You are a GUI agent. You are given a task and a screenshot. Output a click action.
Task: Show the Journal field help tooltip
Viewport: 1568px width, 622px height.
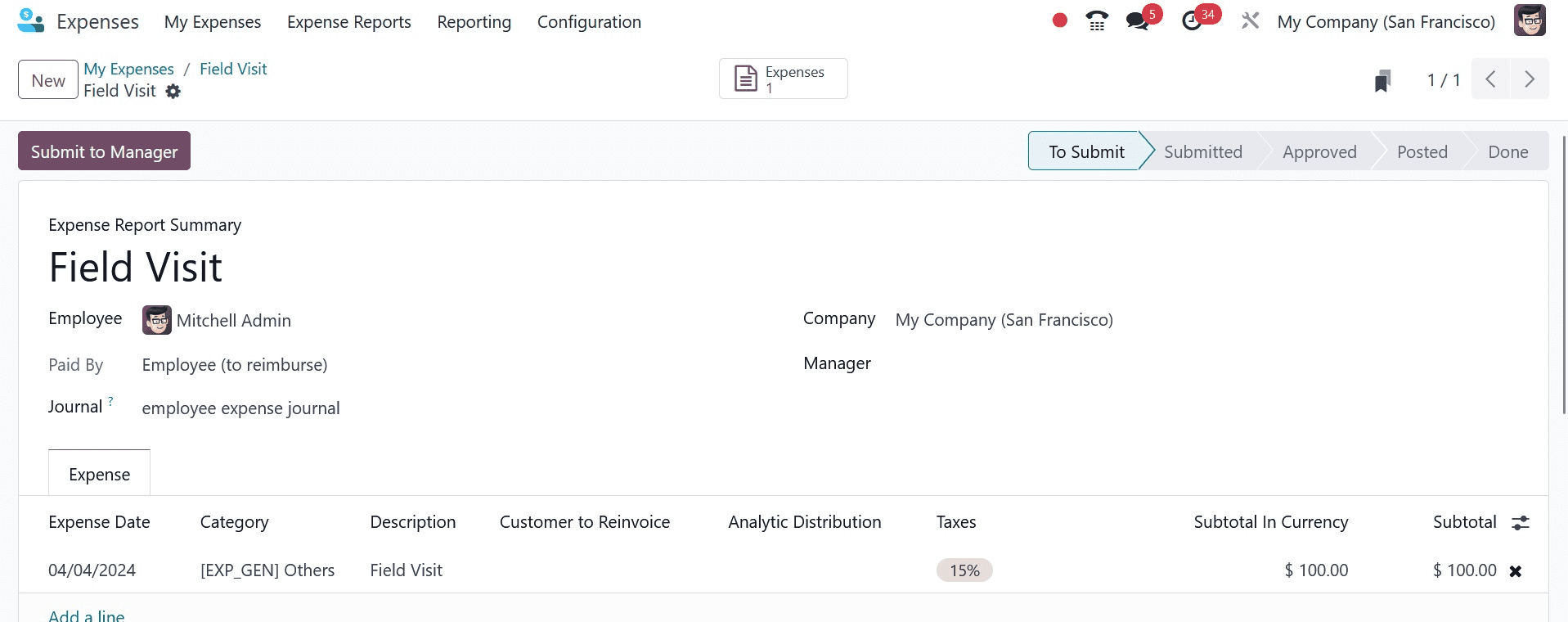(110, 400)
